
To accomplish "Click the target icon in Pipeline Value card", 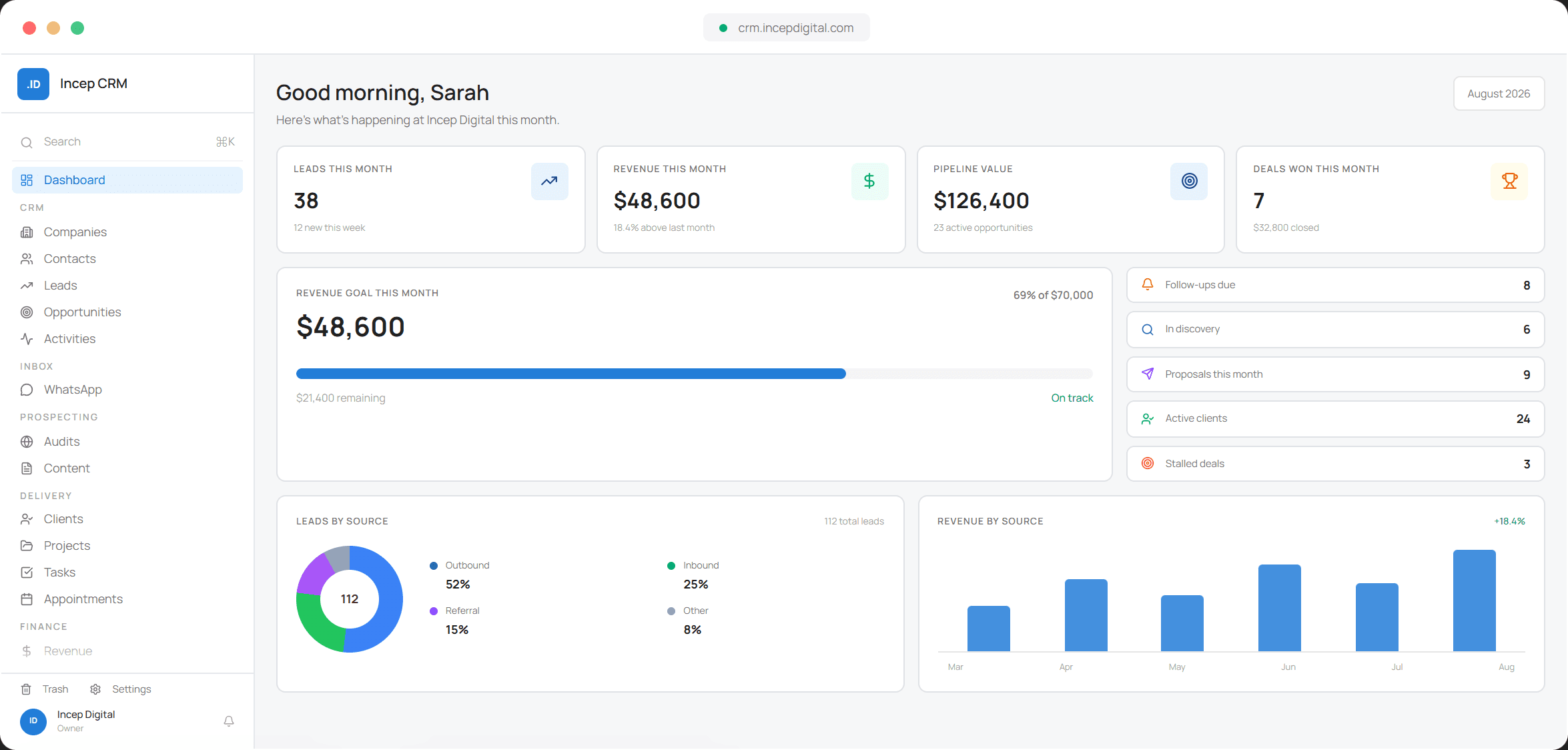I will (x=1189, y=181).
